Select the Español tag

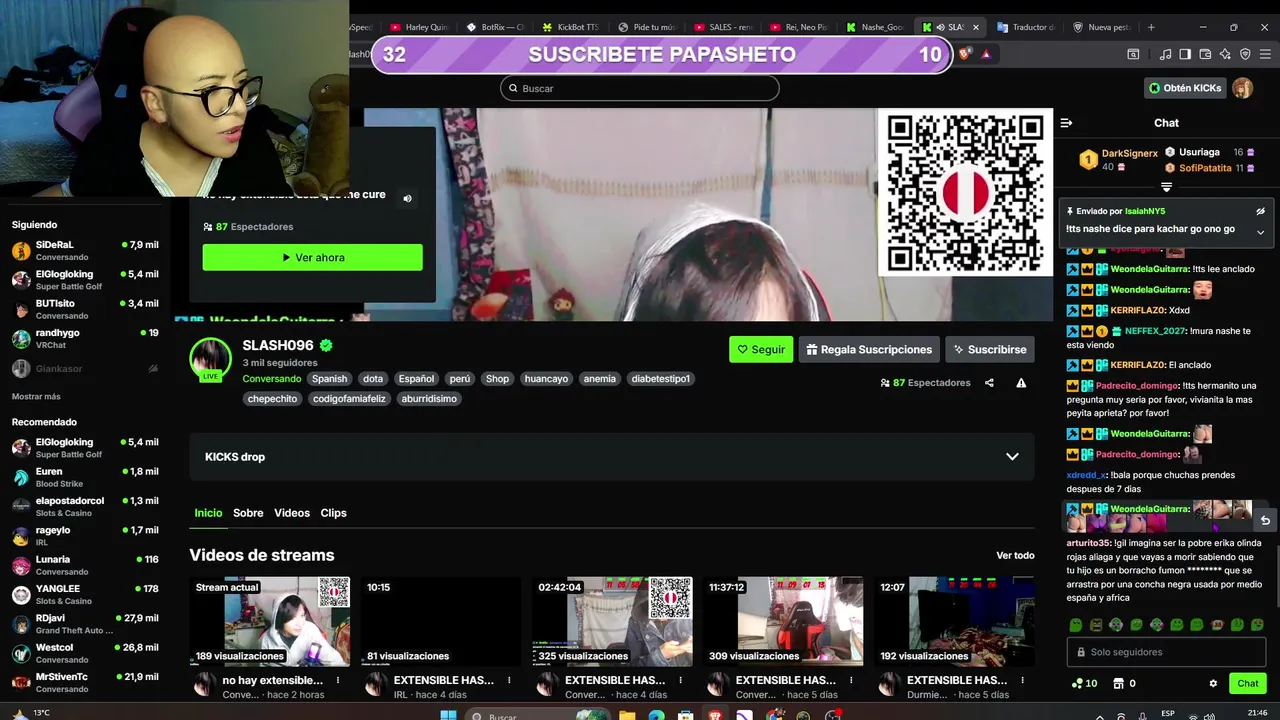tap(416, 379)
